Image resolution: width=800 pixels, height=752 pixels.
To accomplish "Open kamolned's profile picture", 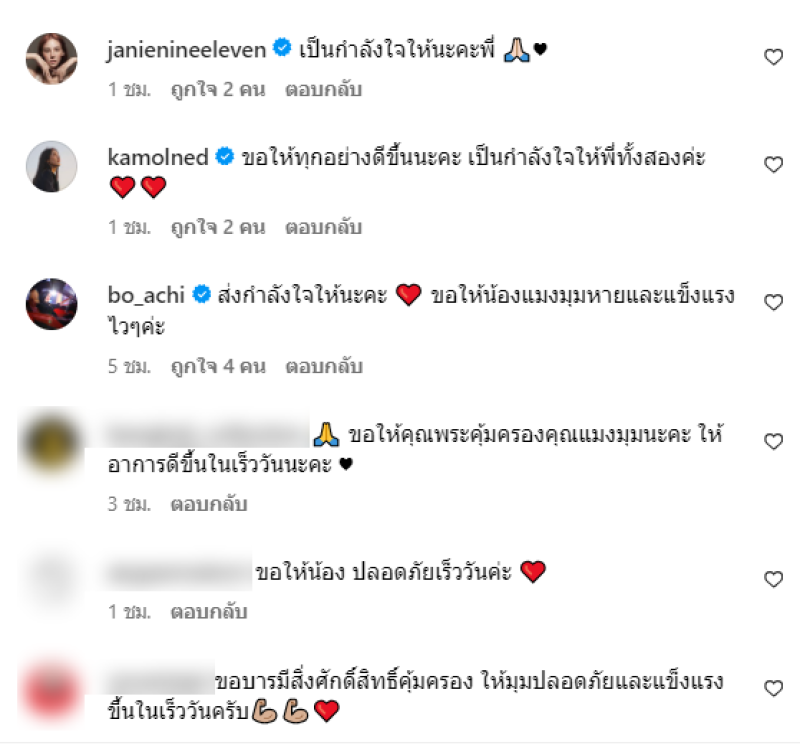I will coord(52,166).
